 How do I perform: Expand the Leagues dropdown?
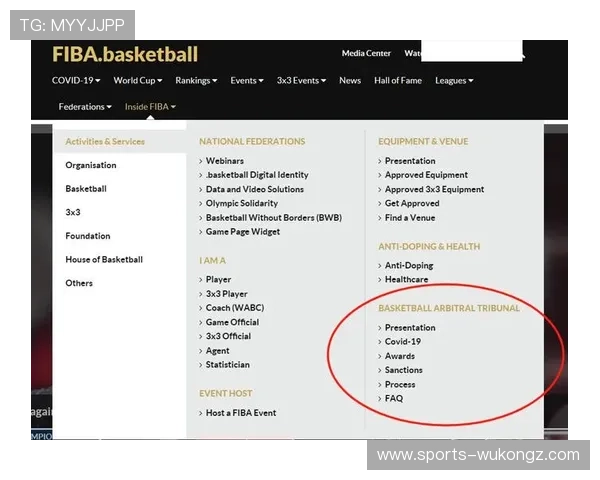[x=454, y=80]
